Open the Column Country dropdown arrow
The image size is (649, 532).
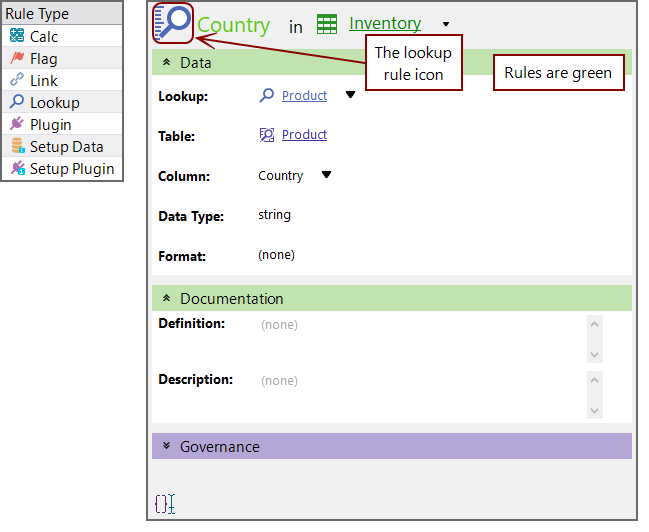tap(327, 175)
